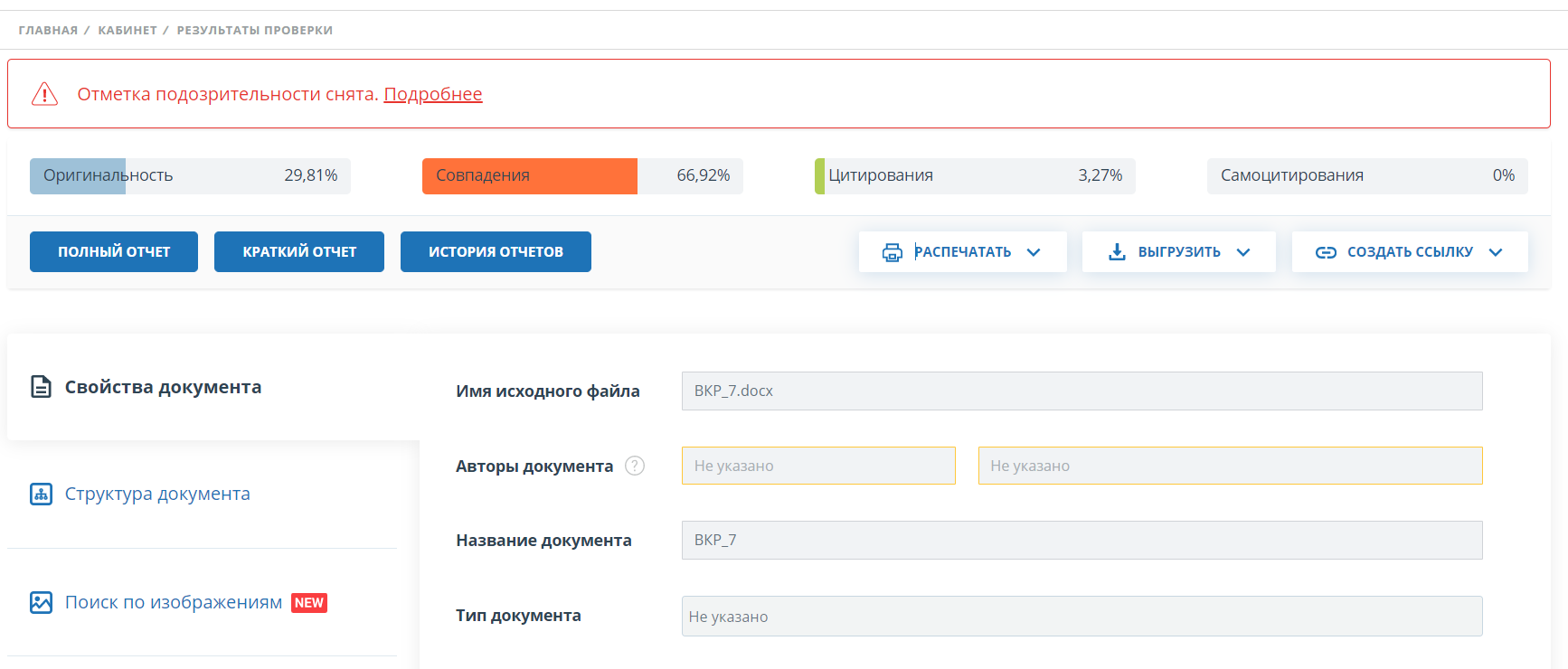
Task: Click the Оригинальность progress bar
Action: point(190,175)
